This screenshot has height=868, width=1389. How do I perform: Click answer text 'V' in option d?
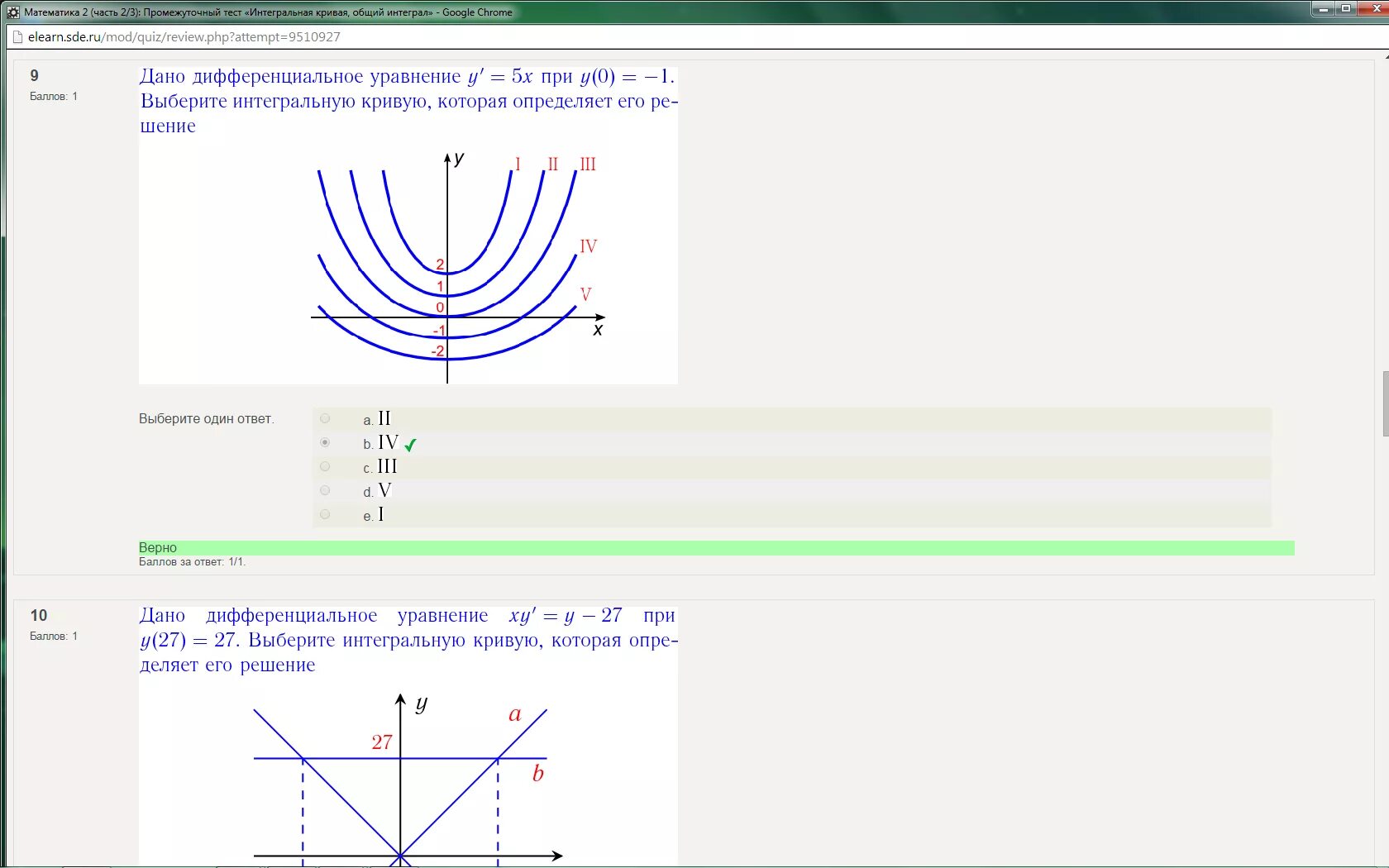[384, 490]
